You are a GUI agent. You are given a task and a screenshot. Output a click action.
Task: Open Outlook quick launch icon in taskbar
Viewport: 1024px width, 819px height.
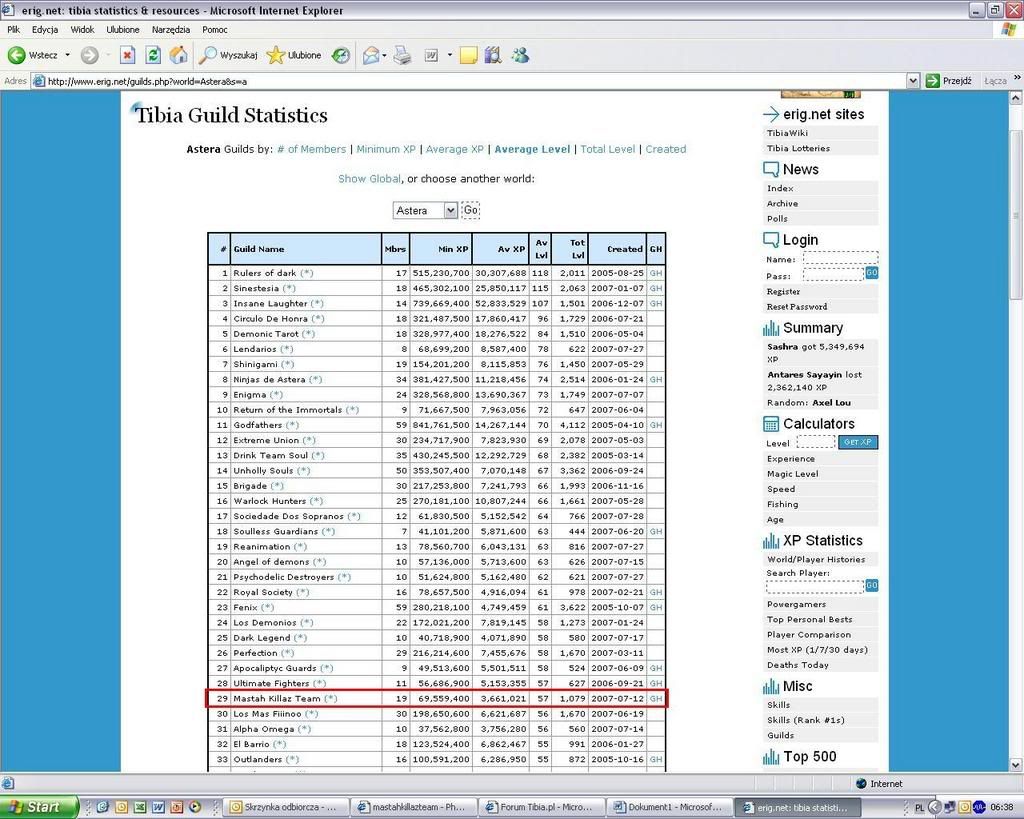point(121,807)
